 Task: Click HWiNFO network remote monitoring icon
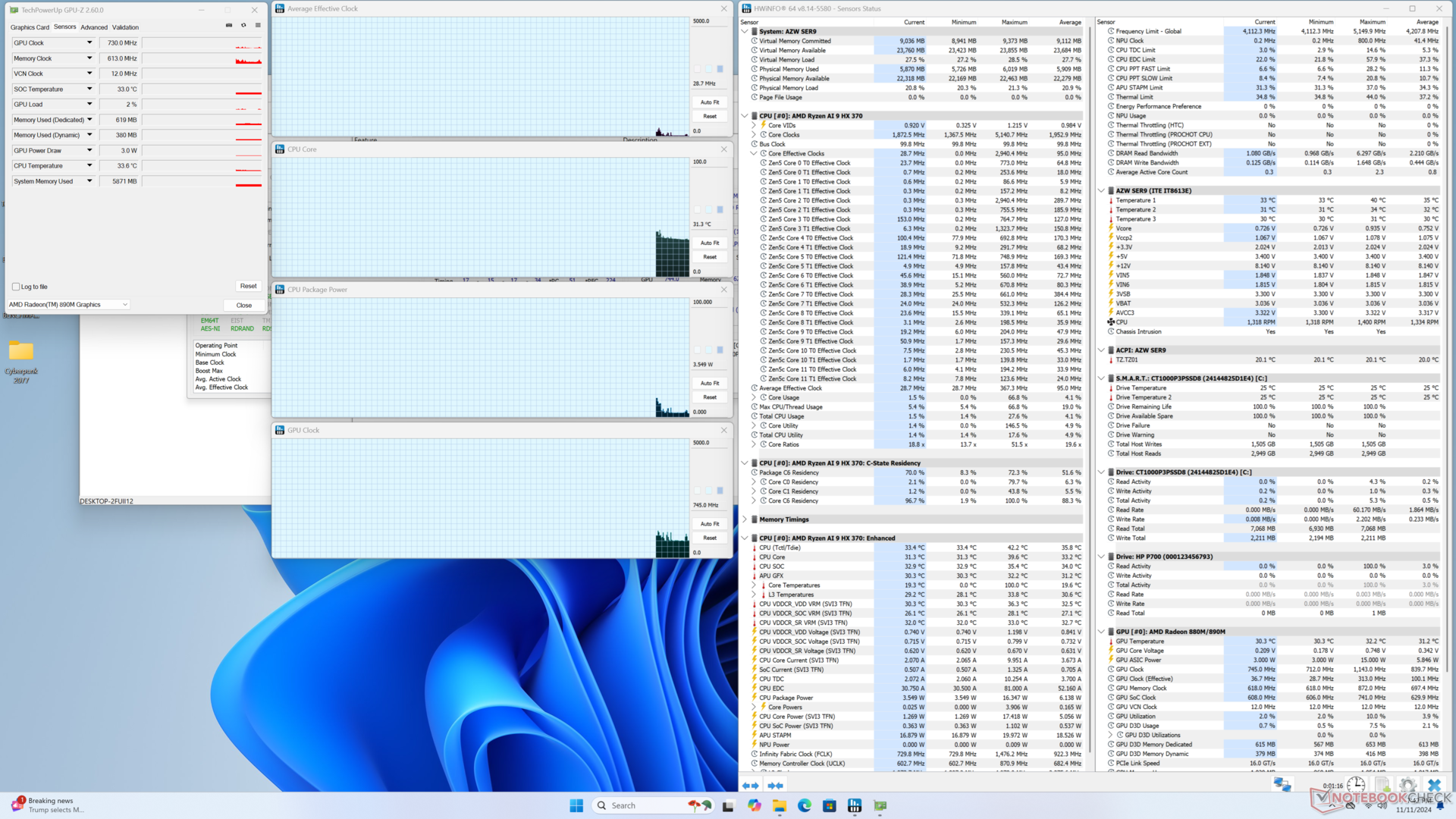[1282, 785]
